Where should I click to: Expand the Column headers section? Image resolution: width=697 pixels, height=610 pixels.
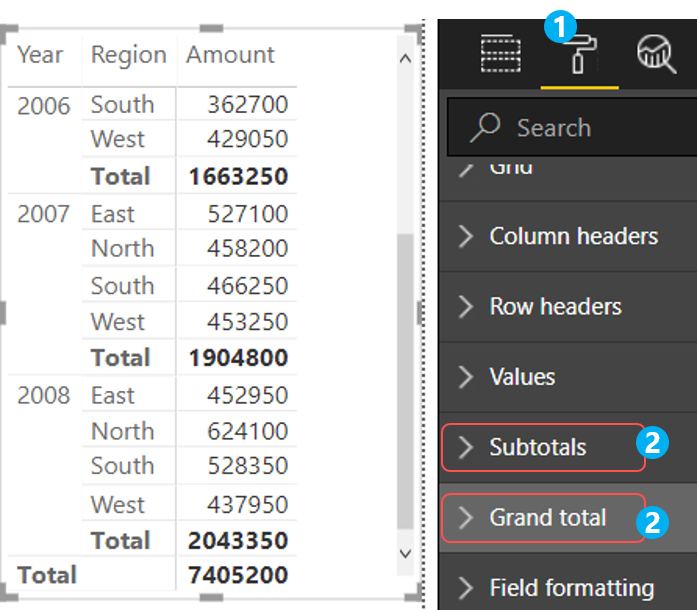568,236
